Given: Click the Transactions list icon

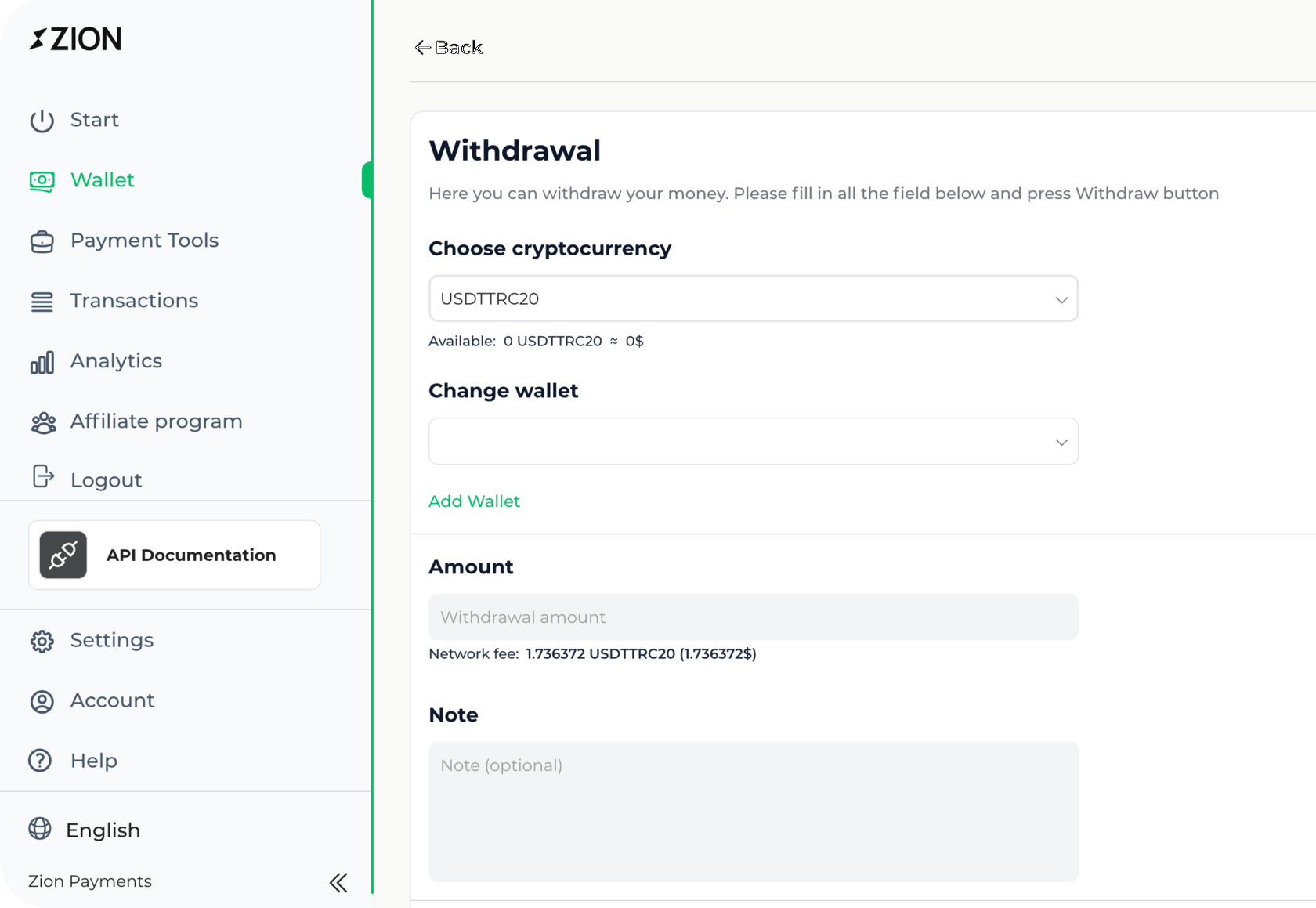Looking at the screenshot, I should pyautogui.click(x=42, y=302).
